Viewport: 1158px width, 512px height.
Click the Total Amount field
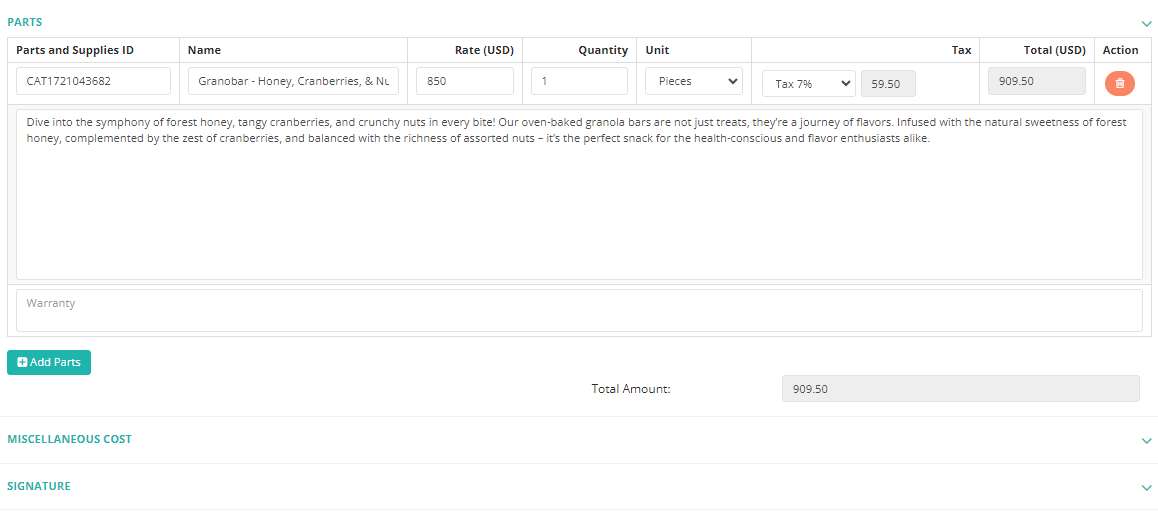click(962, 389)
